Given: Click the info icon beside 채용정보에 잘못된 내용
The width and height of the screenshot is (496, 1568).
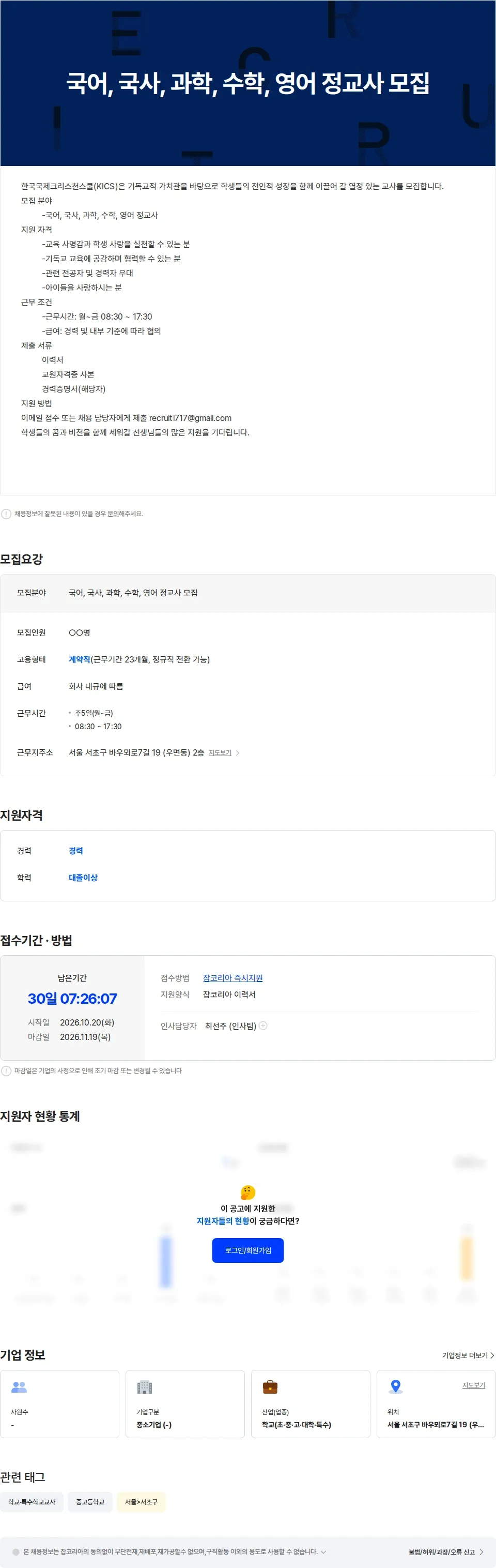Looking at the screenshot, I should point(6,514).
